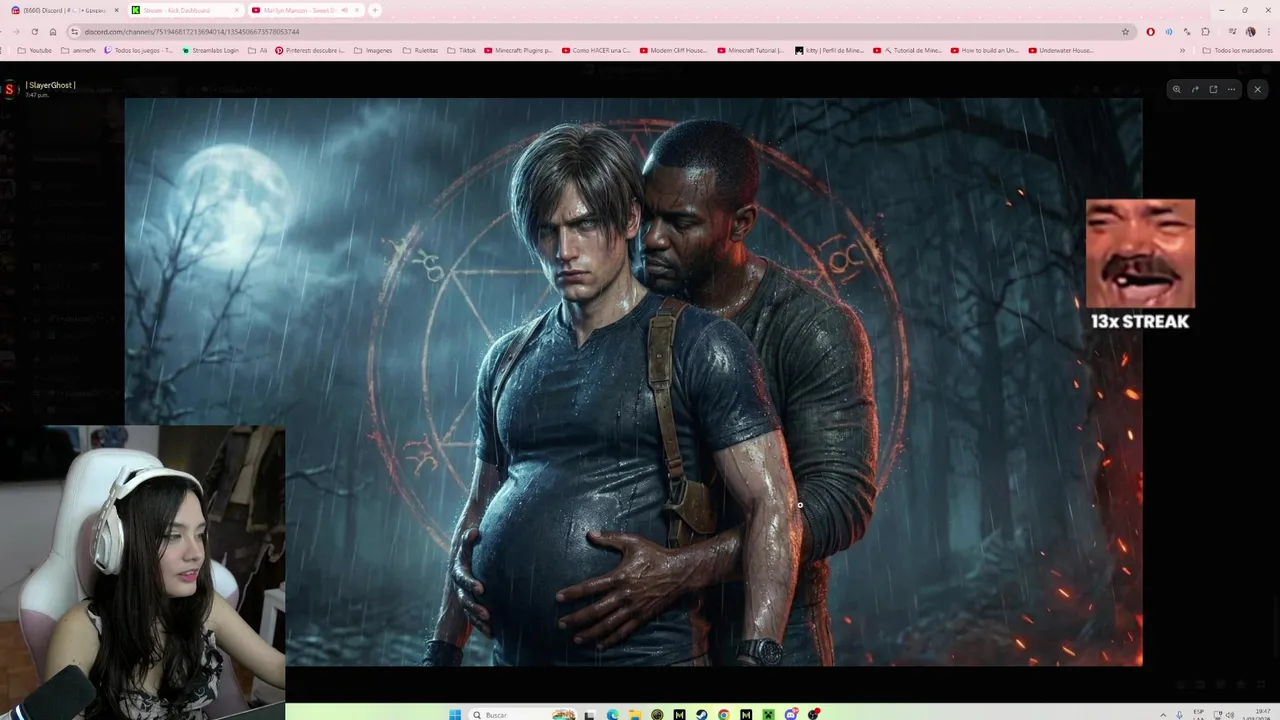Click the Opera extension icon
The width and height of the screenshot is (1280, 720).
tap(1150, 32)
